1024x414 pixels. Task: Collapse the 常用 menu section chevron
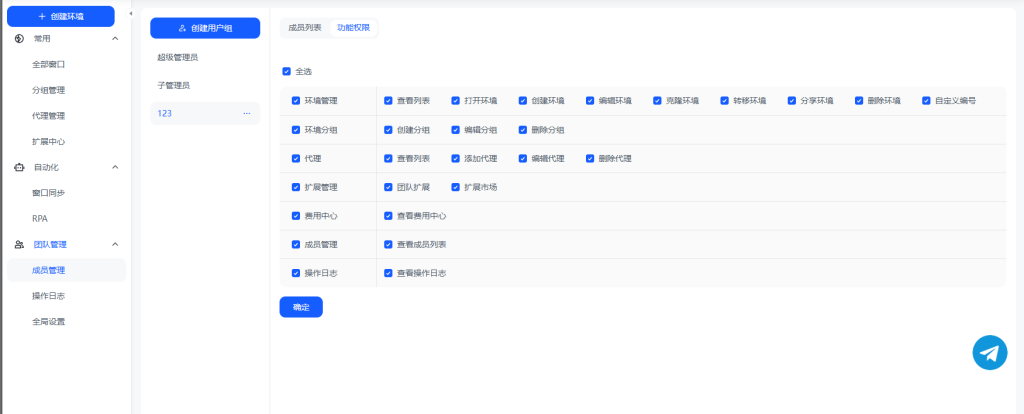[x=114, y=38]
